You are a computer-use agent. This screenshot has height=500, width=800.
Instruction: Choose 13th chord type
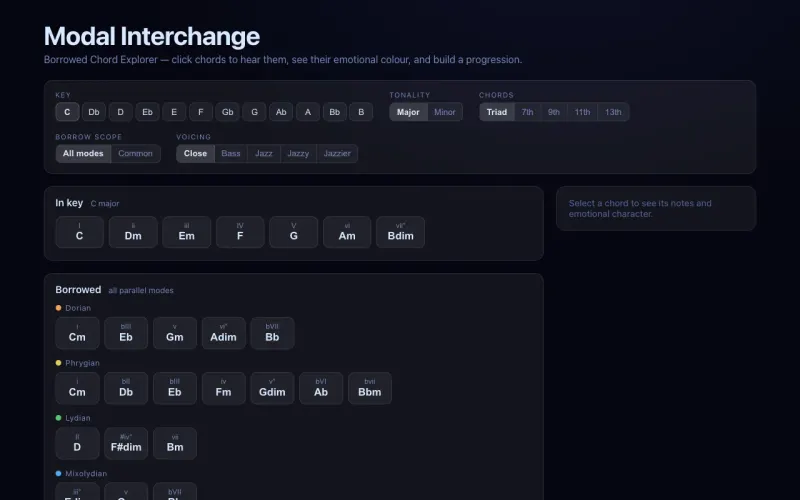613,112
